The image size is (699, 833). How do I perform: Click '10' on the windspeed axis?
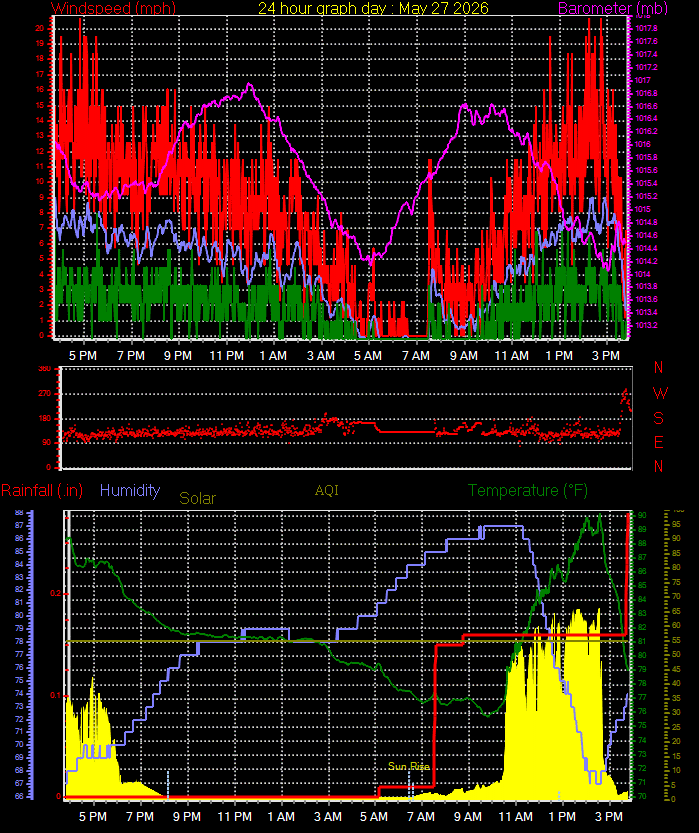[x=40, y=181]
